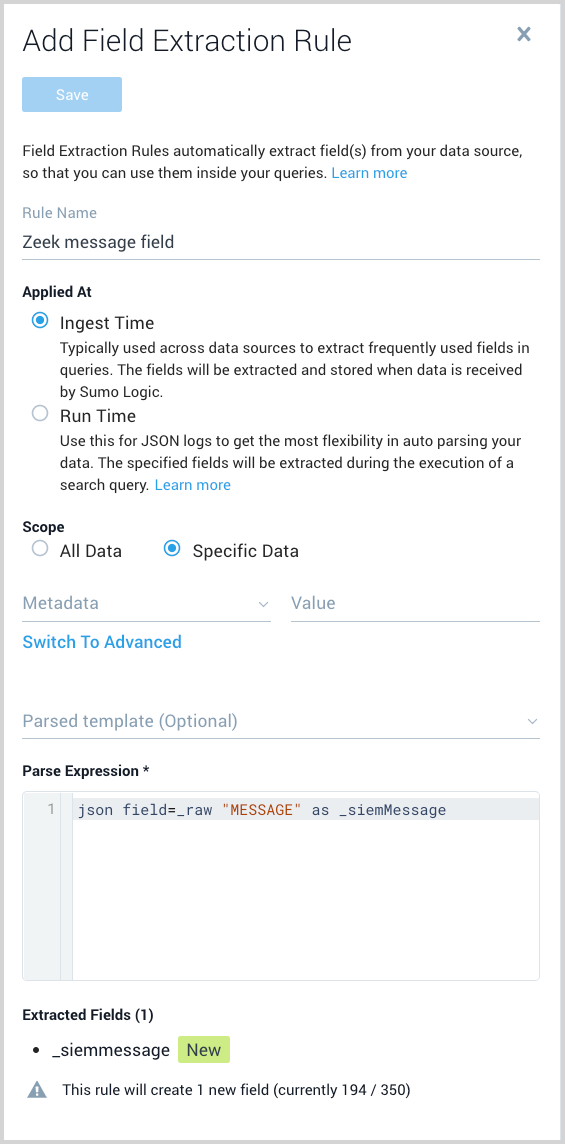Click the Metadata dropdown chevron arrow
The width and height of the screenshot is (565, 1144).
pos(263,604)
